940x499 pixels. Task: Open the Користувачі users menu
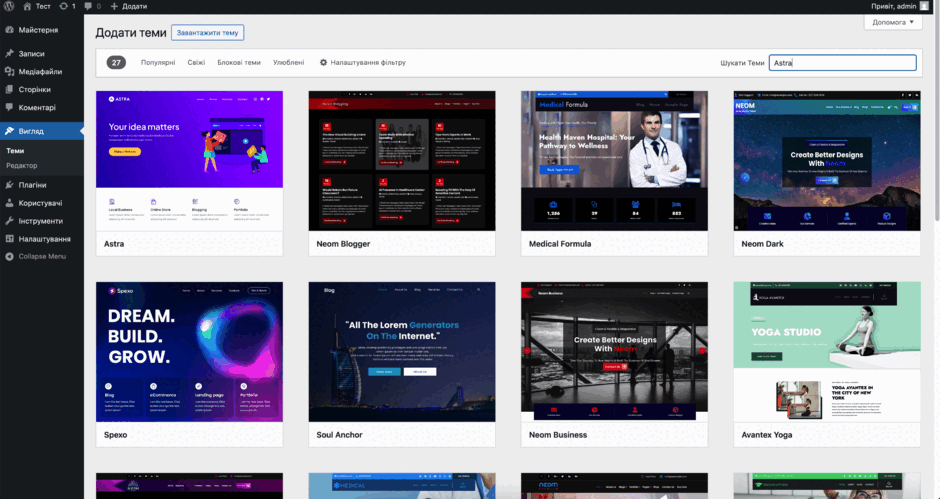pyautogui.click(x=42, y=203)
